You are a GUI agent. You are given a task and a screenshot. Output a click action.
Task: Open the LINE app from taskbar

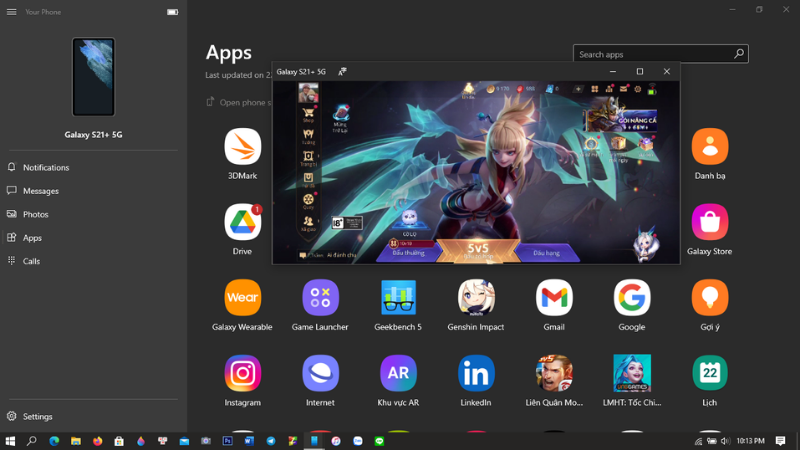[x=379, y=441]
